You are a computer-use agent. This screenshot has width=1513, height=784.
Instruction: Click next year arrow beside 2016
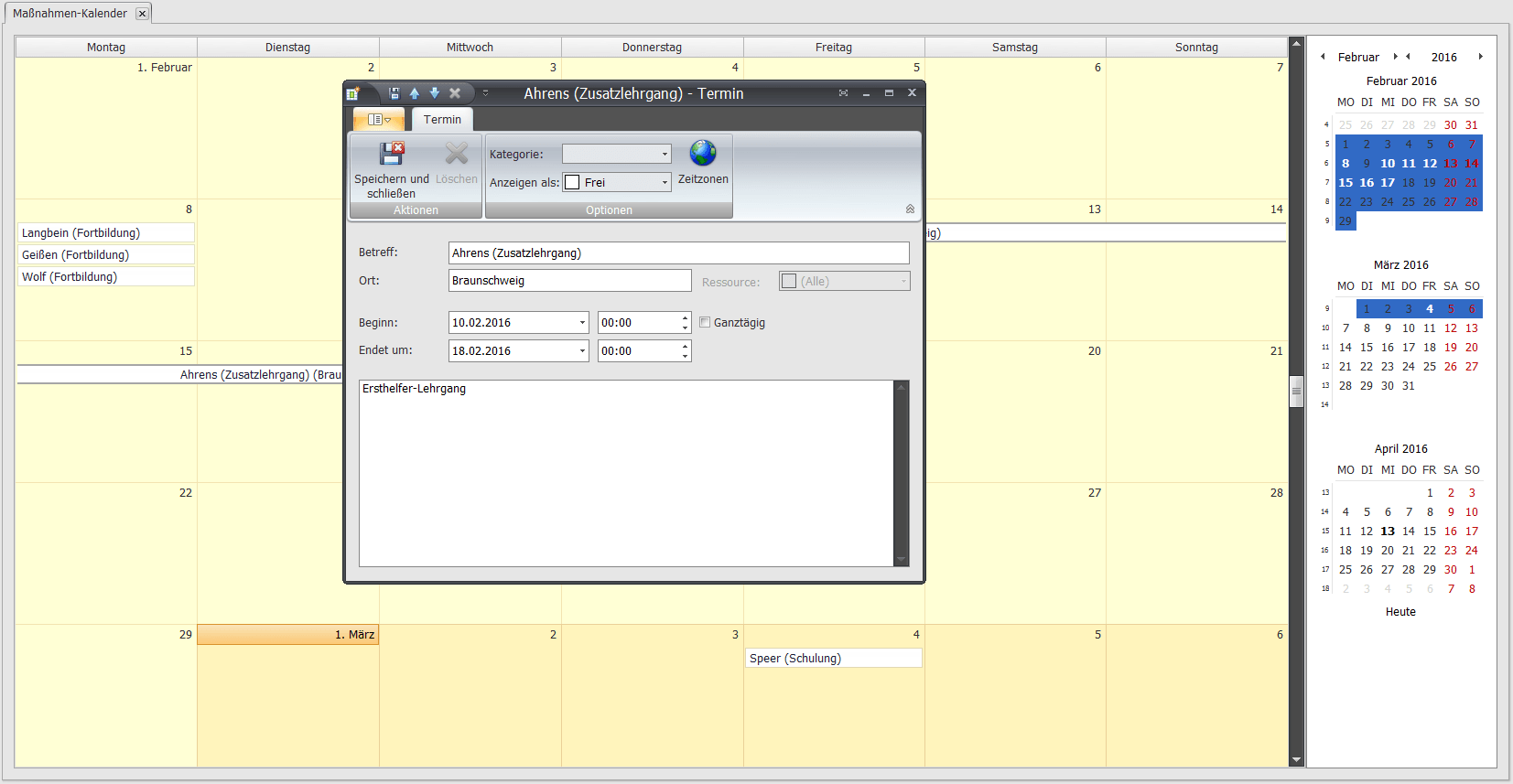[x=1480, y=57]
